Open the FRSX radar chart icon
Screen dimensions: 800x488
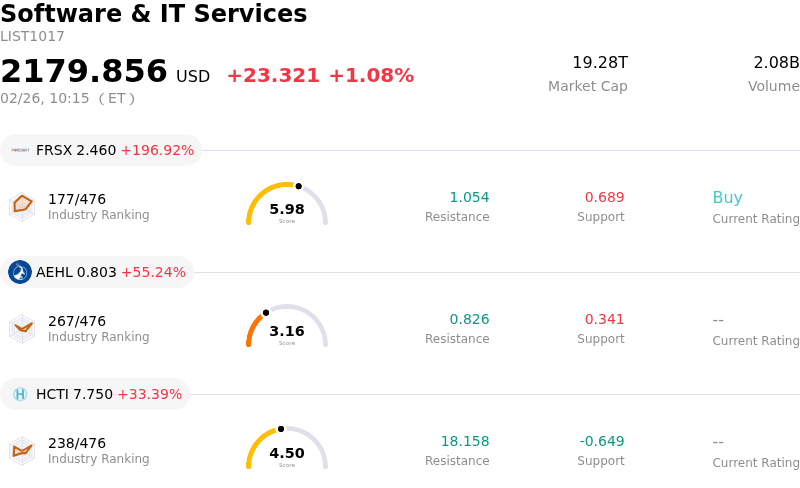(x=22, y=206)
